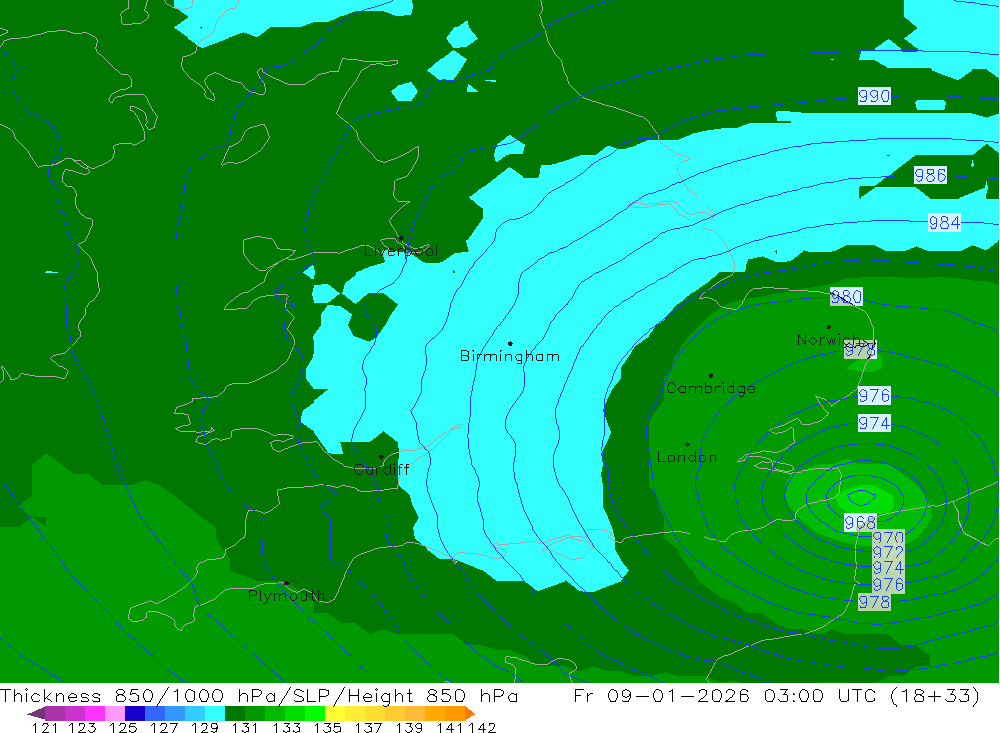The width and height of the screenshot is (1000, 733).
Task: Click the 972 isobar label
Action: [888, 552]
